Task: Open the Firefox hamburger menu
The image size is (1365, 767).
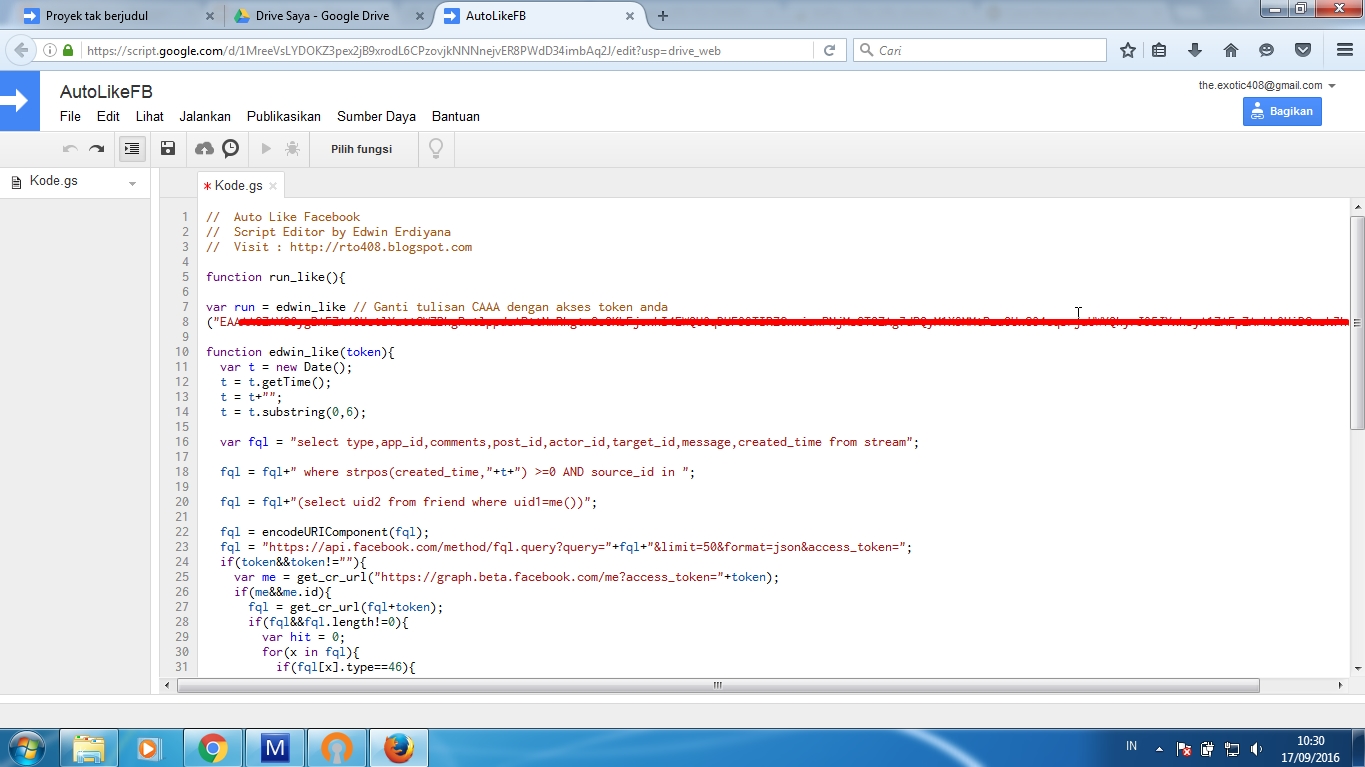Action: tap(1345, 50)
